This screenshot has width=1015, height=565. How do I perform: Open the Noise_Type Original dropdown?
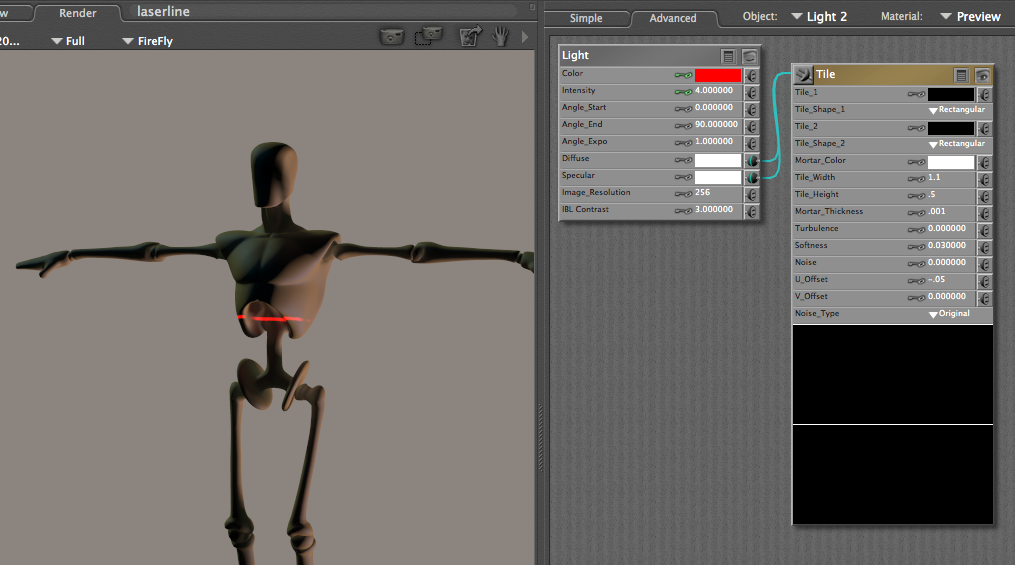956,314
